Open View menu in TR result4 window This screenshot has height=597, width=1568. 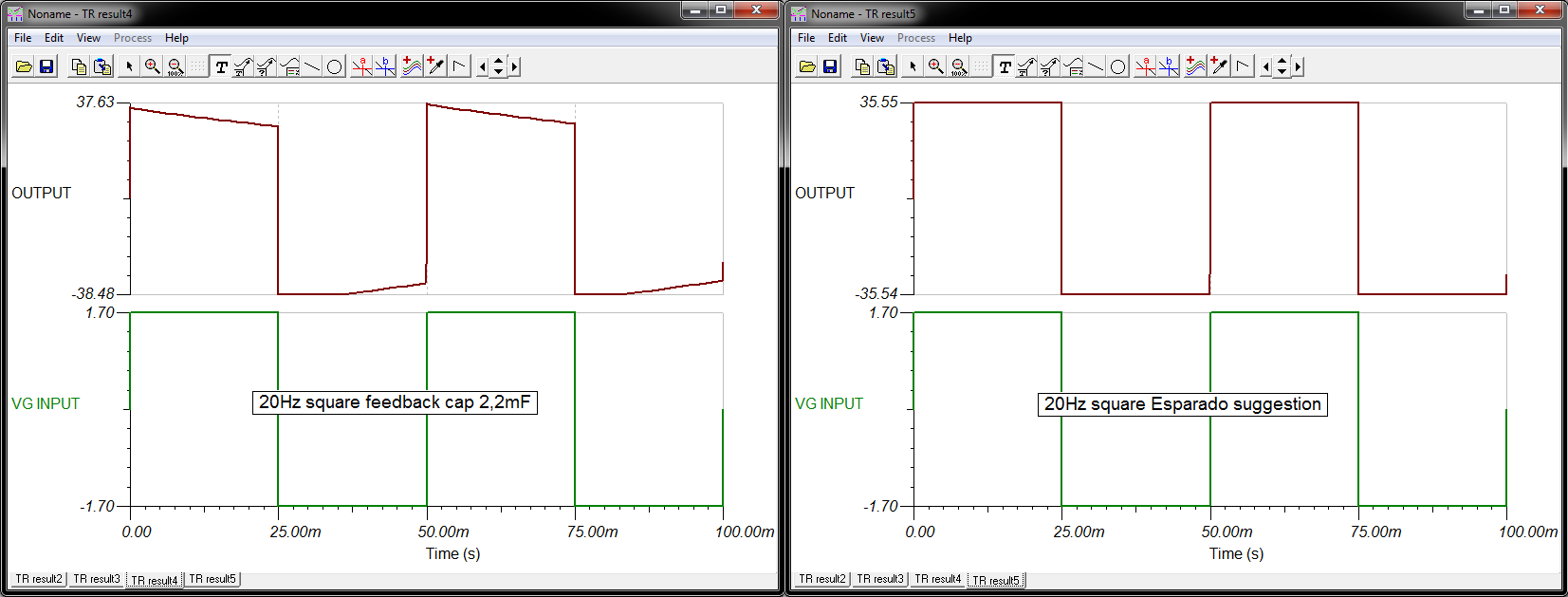[88, 38]
